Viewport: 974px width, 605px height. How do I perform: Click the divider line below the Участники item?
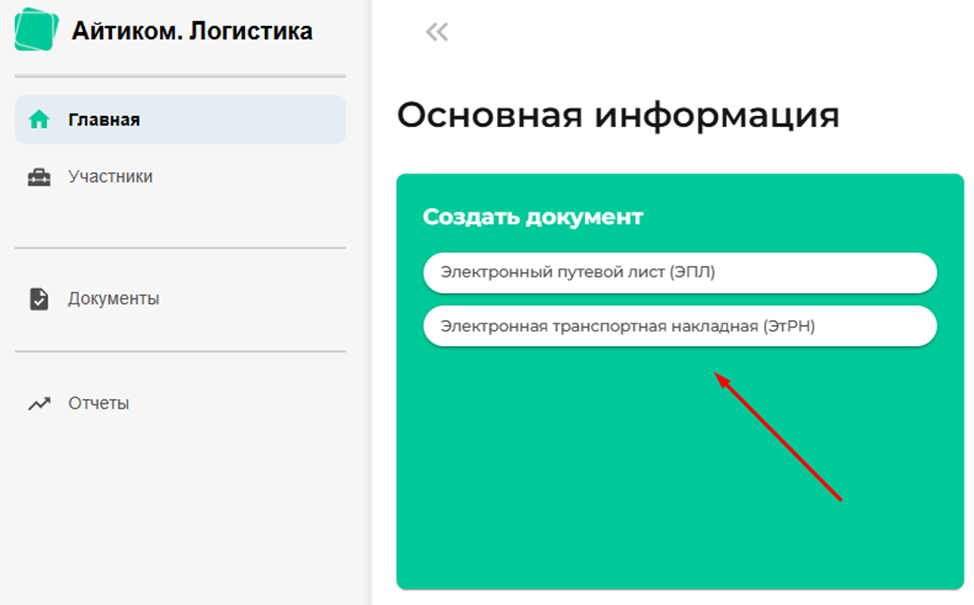click(x=180, y=248)
